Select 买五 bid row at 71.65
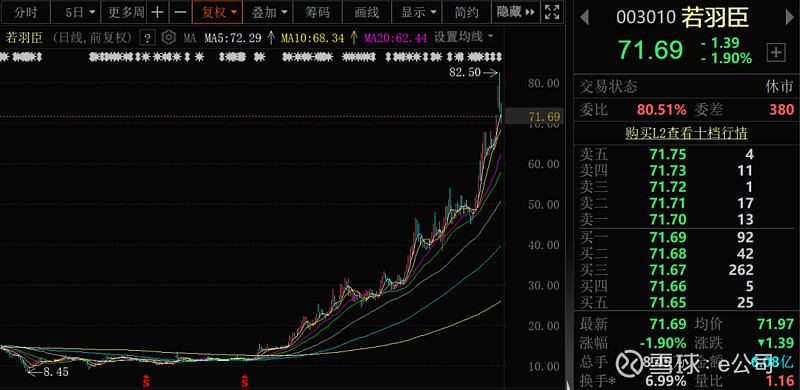Image resolution: width=800 pixels, height=390 pixels. point(686,303)
